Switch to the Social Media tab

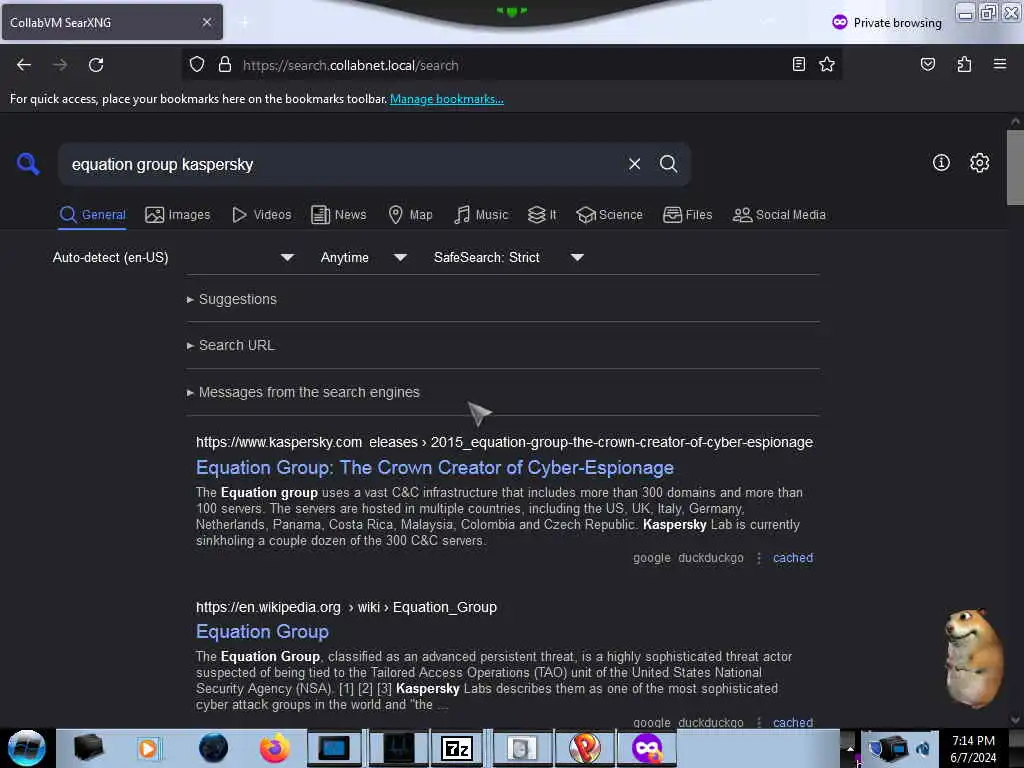click(779, 215)
